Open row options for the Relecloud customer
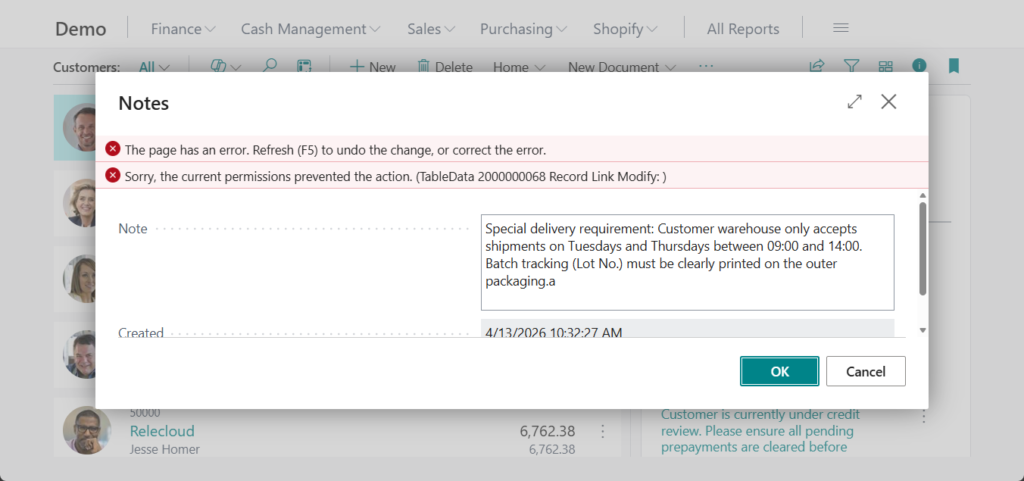 pyautogui.click(x=603, y=431)
